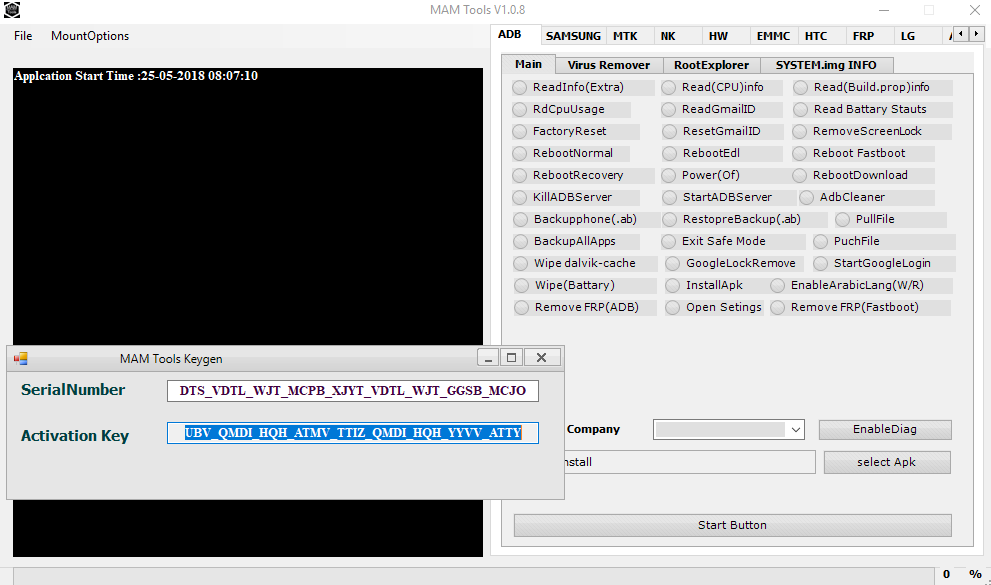Viewport: 991px width, 585px height.
Task: Choose the ResetGmailID radio option
Action: pos(670,131)
